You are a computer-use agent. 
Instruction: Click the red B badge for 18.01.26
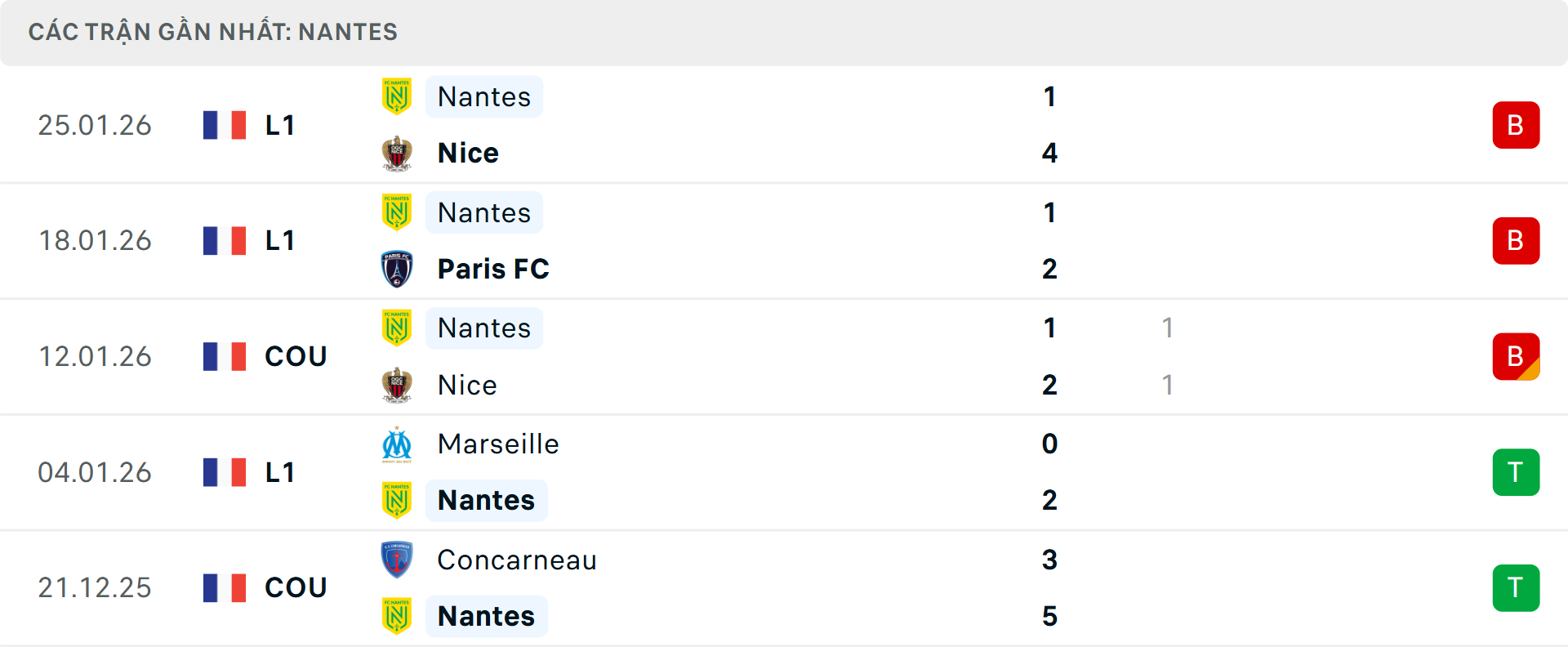1516,241
